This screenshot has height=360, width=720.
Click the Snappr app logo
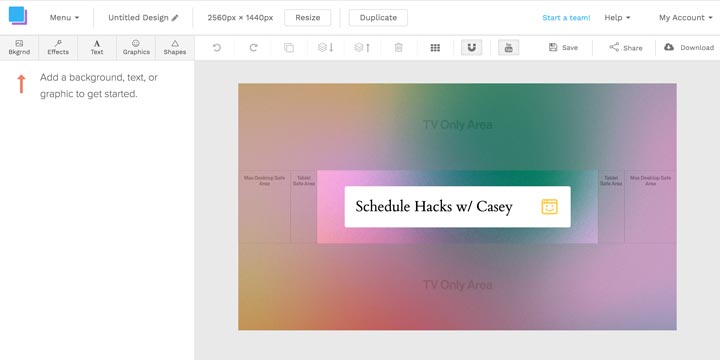click(18, 16)
